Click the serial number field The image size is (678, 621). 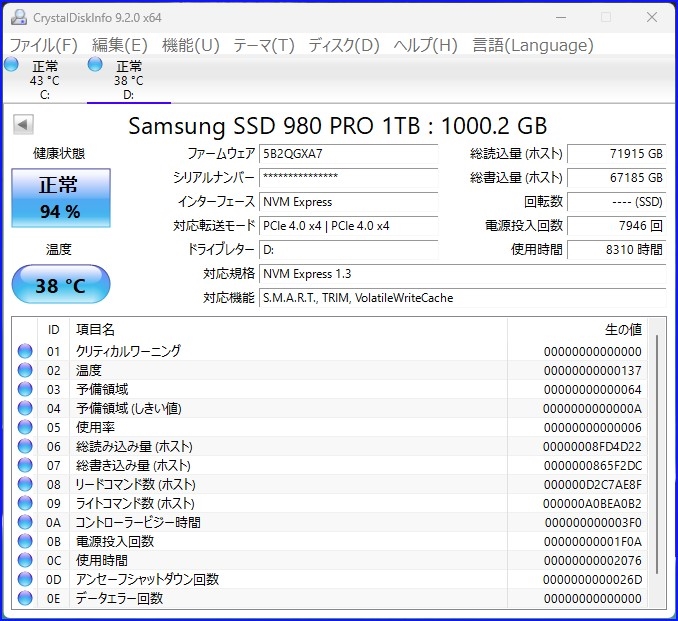pyautogui.click(x=348, y=177)
